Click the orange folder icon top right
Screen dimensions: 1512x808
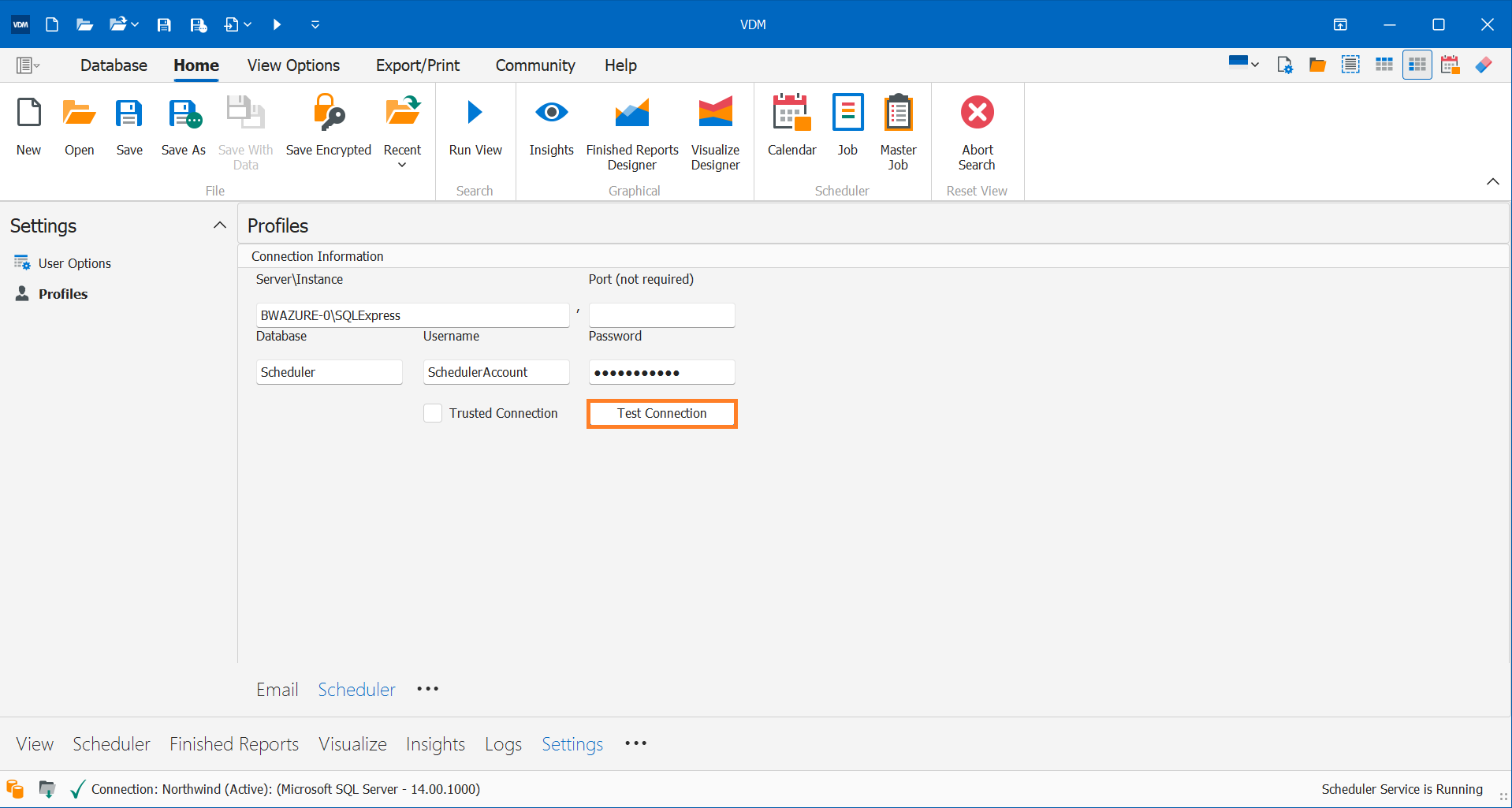pos(1317,65)
